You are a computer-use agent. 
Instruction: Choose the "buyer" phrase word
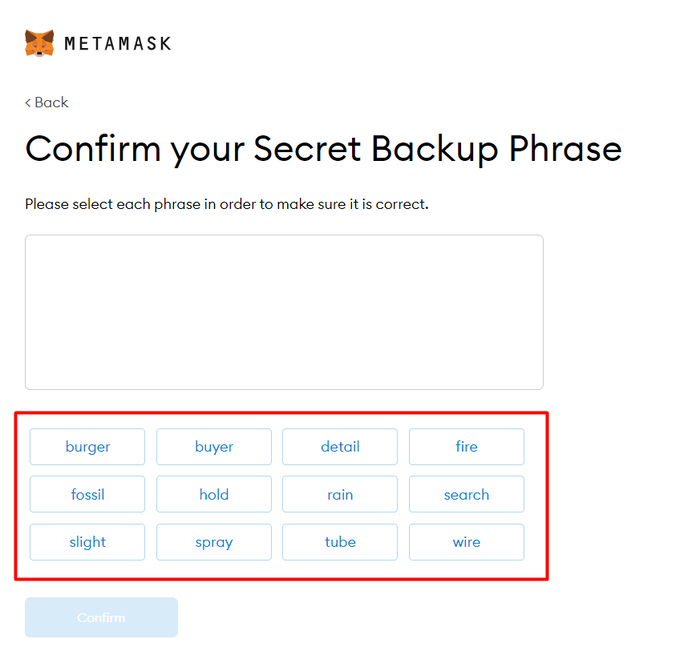click(214, 447)
